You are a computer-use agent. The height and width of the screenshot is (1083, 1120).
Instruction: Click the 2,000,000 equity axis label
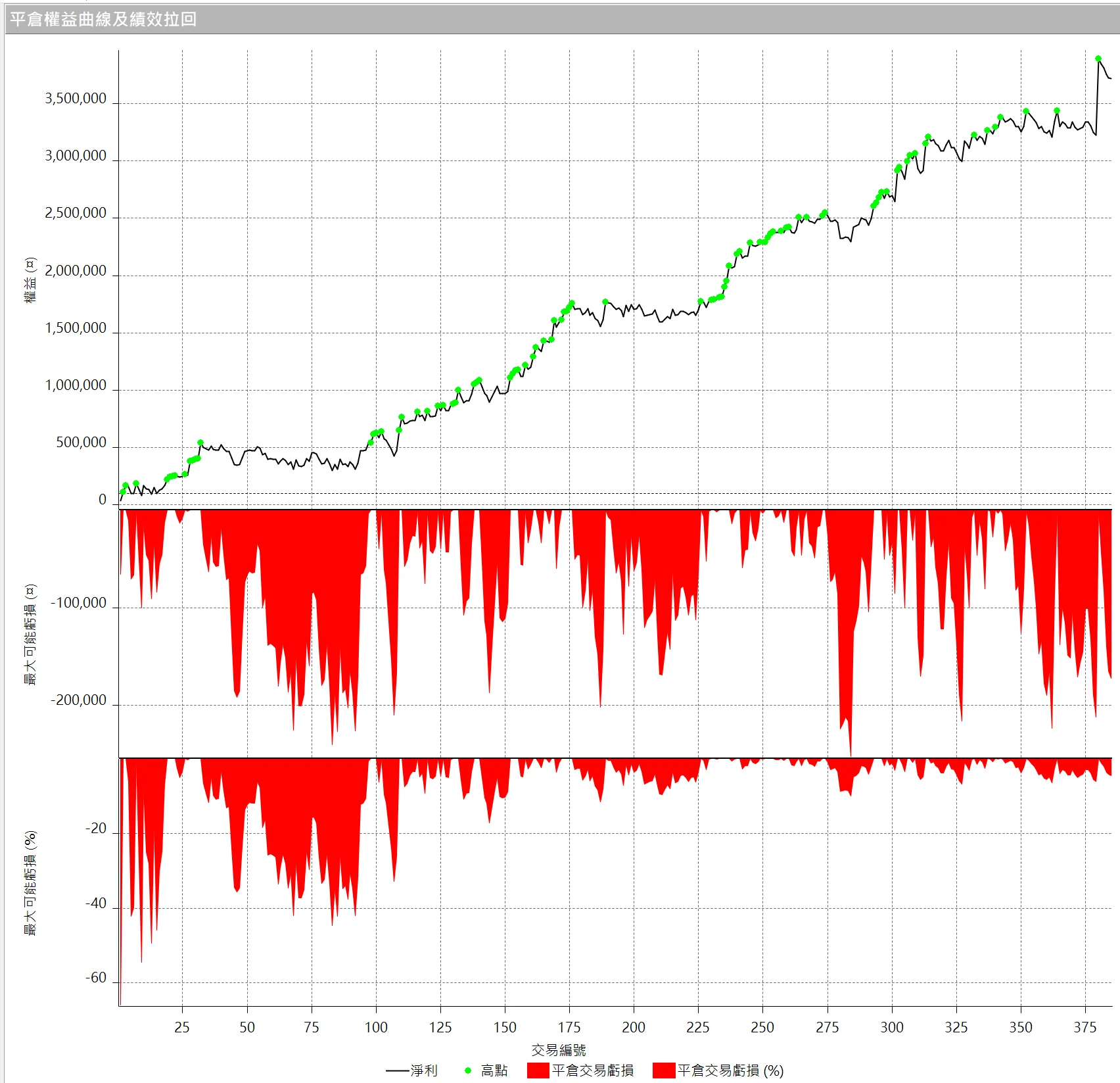click(x=76, y=271)
